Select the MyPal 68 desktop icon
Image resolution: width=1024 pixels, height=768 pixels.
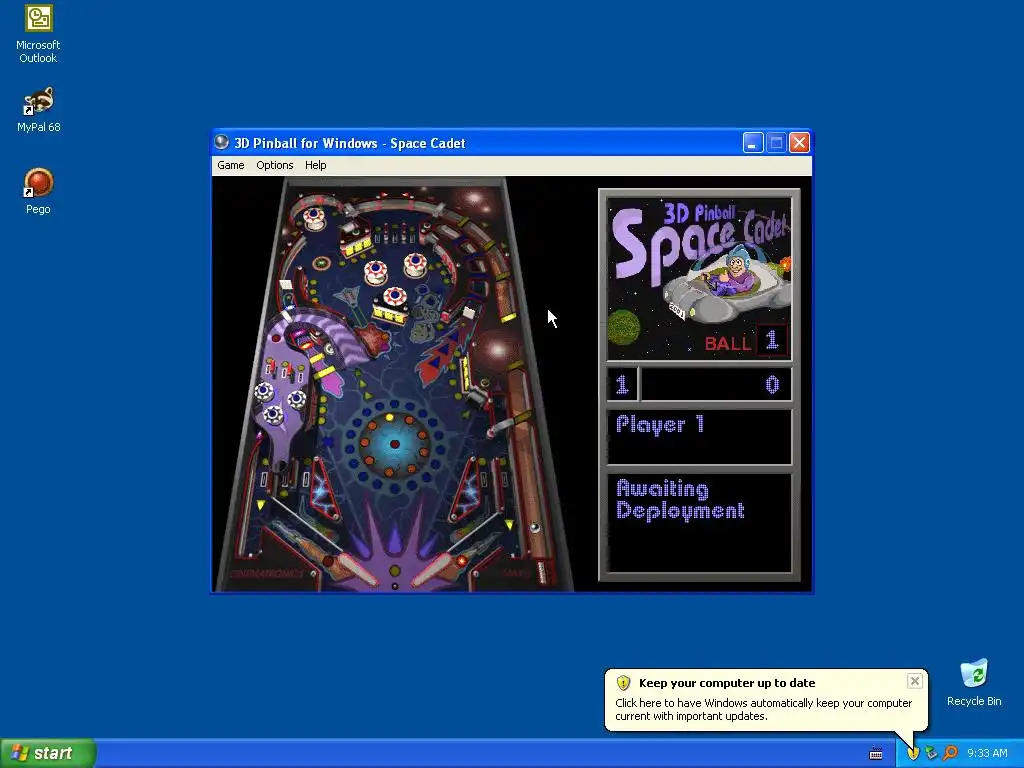click(38, 110)
